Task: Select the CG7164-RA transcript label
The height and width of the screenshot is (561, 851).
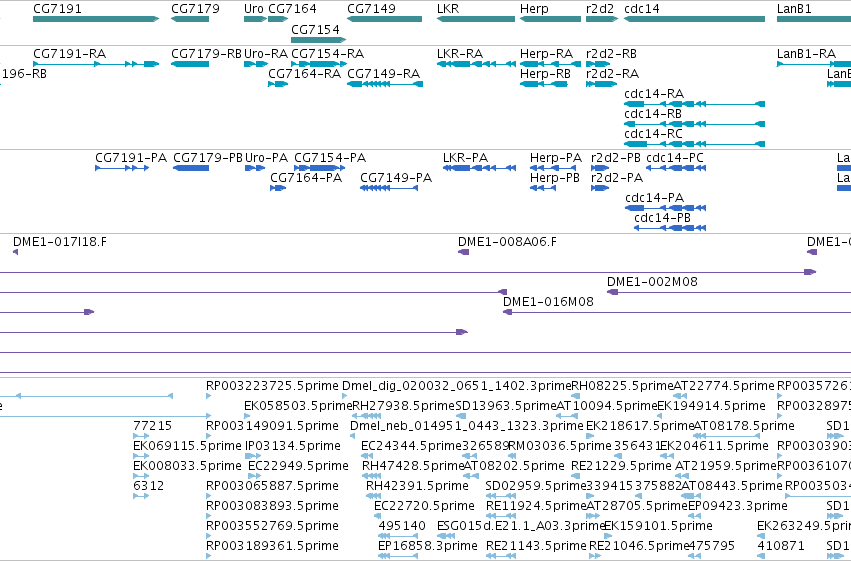Action: [304, 74]
